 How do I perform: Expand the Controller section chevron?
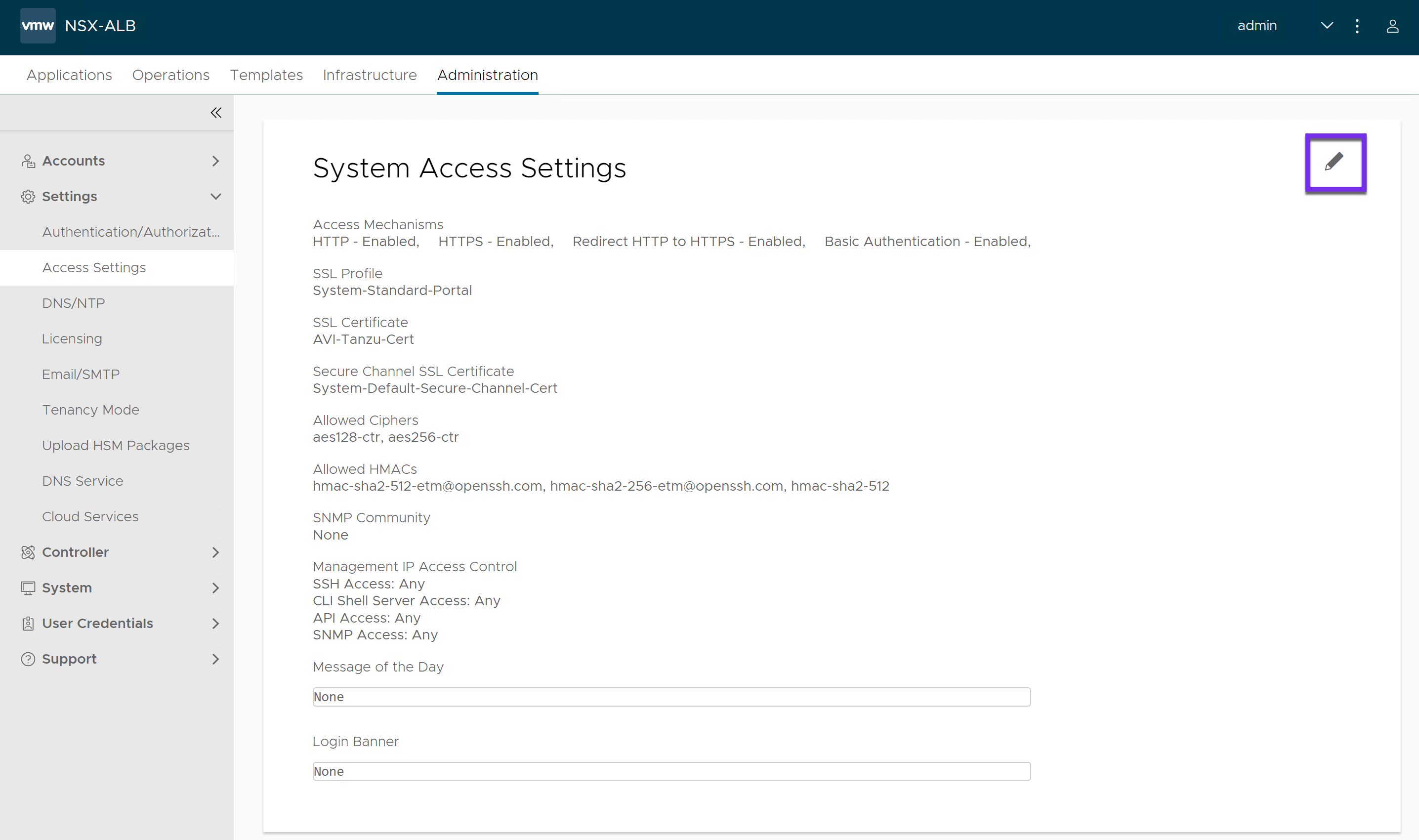pos(215,552)
